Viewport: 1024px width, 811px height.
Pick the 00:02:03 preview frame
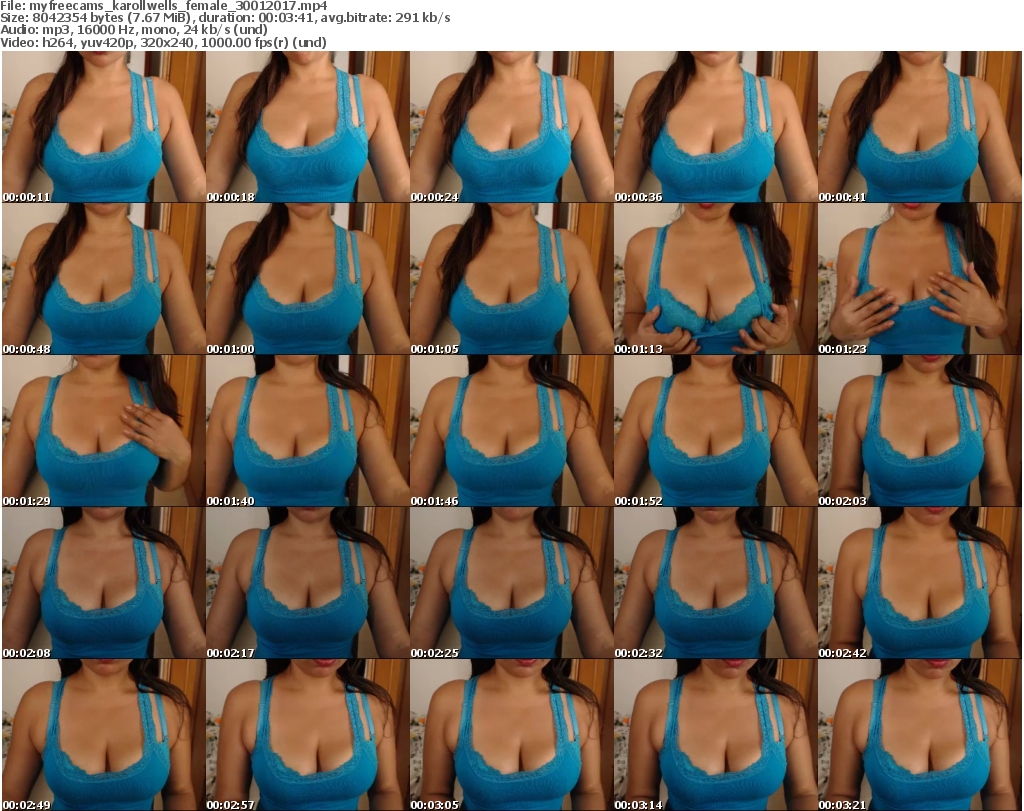pyautogui.click(x=920, y=431)
